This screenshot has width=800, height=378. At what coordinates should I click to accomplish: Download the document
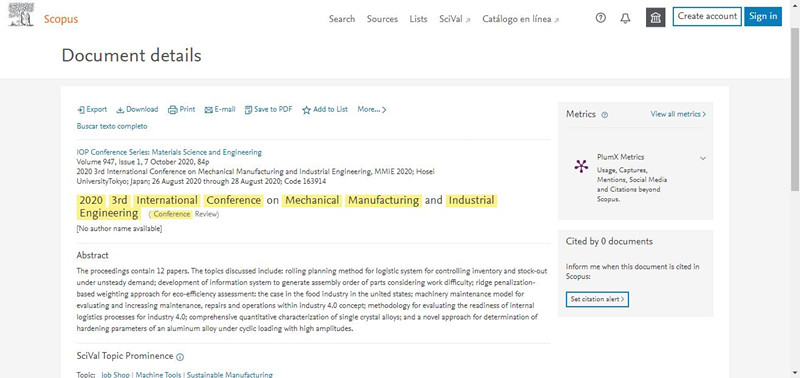point(137,109)
